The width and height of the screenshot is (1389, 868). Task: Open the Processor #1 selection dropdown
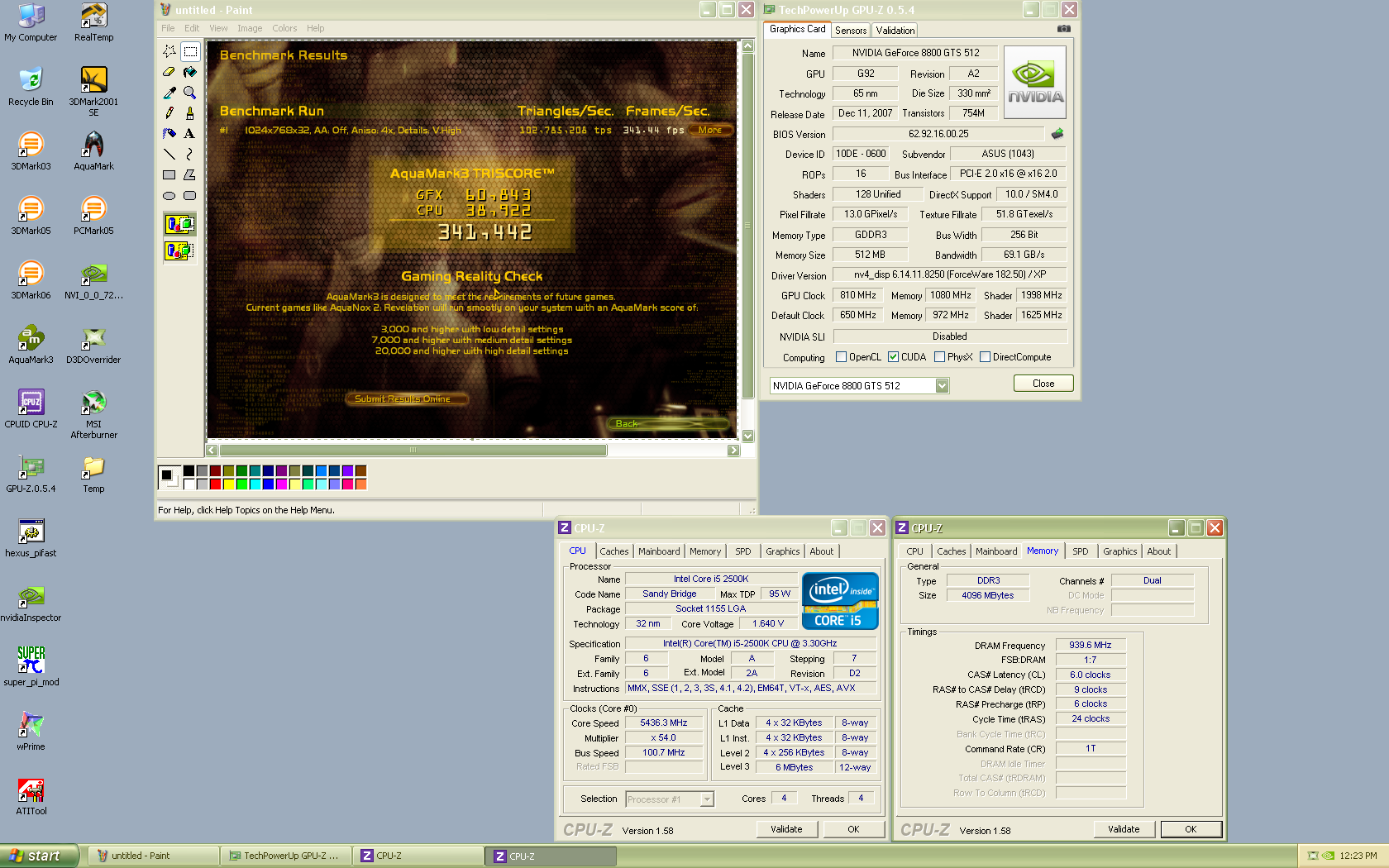(707, 799)
